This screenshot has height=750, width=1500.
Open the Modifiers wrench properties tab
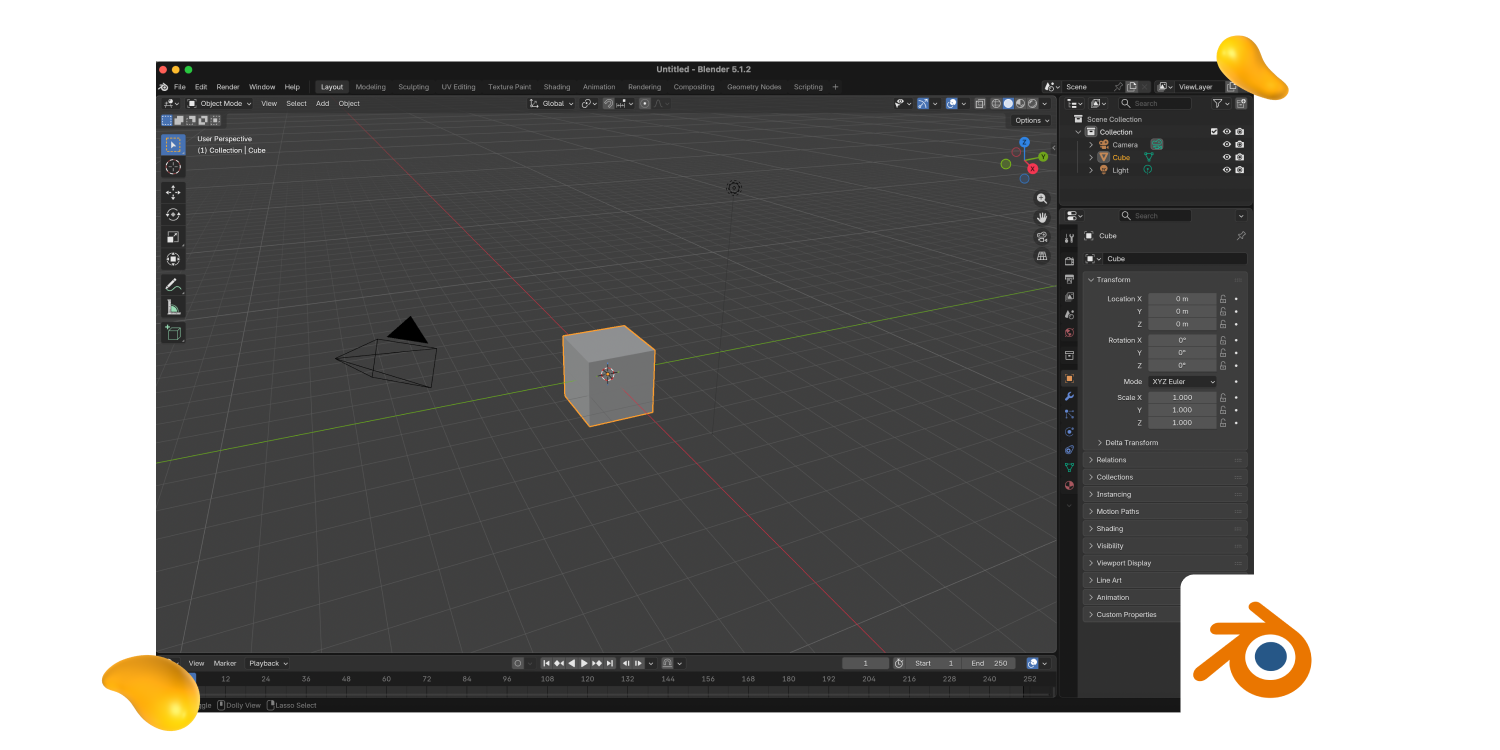tap(1069, 396)
